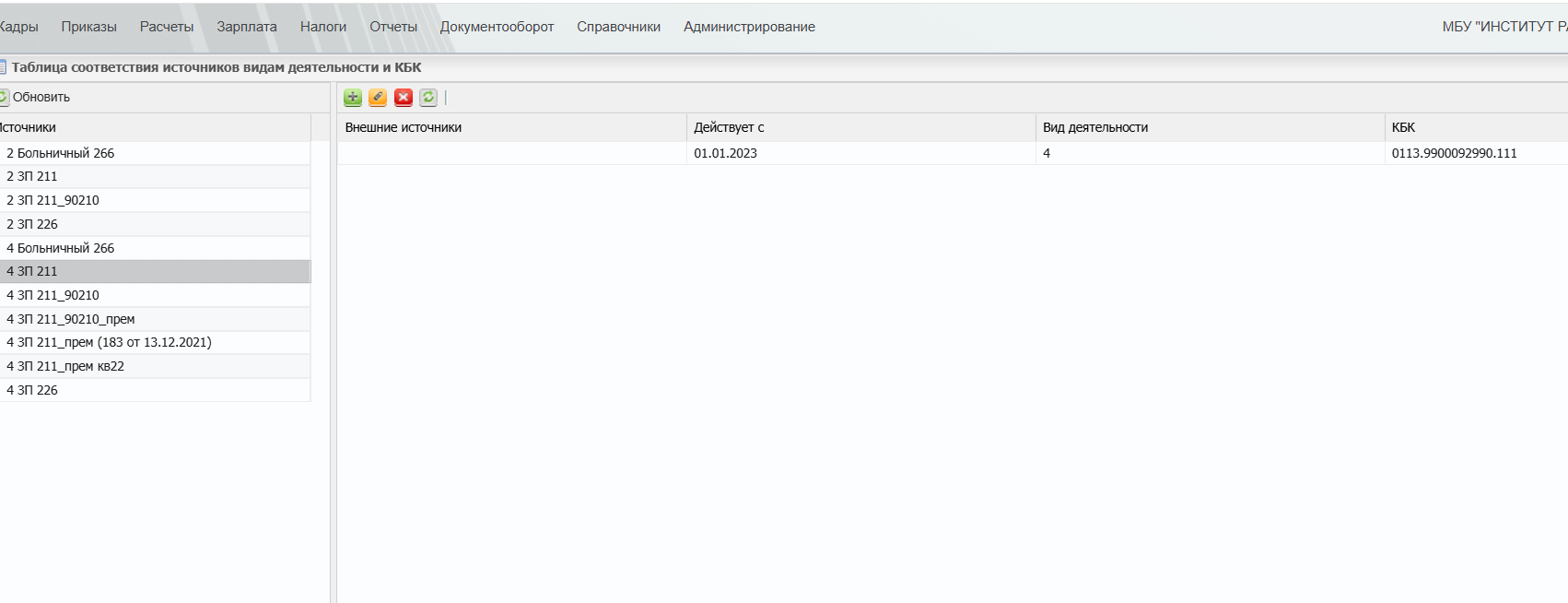Select source 4 ЗП 211_90210
Image resolution: width=1568 pixels, height=603 pixels.
pyautogui.click(x=155, y=295)
